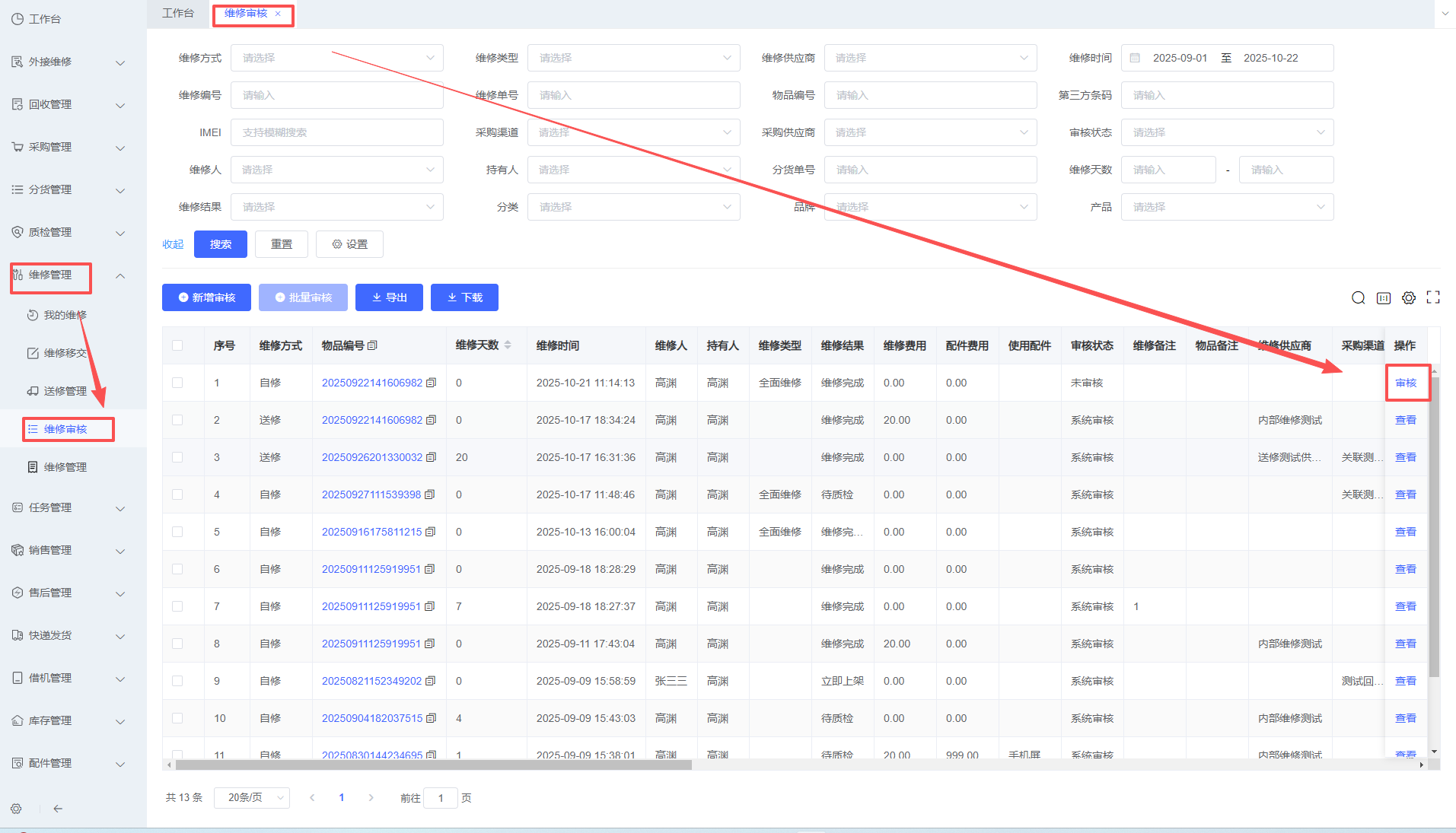
Task: Open the sidebar bottom settings gear
Action: coord(16,809)
